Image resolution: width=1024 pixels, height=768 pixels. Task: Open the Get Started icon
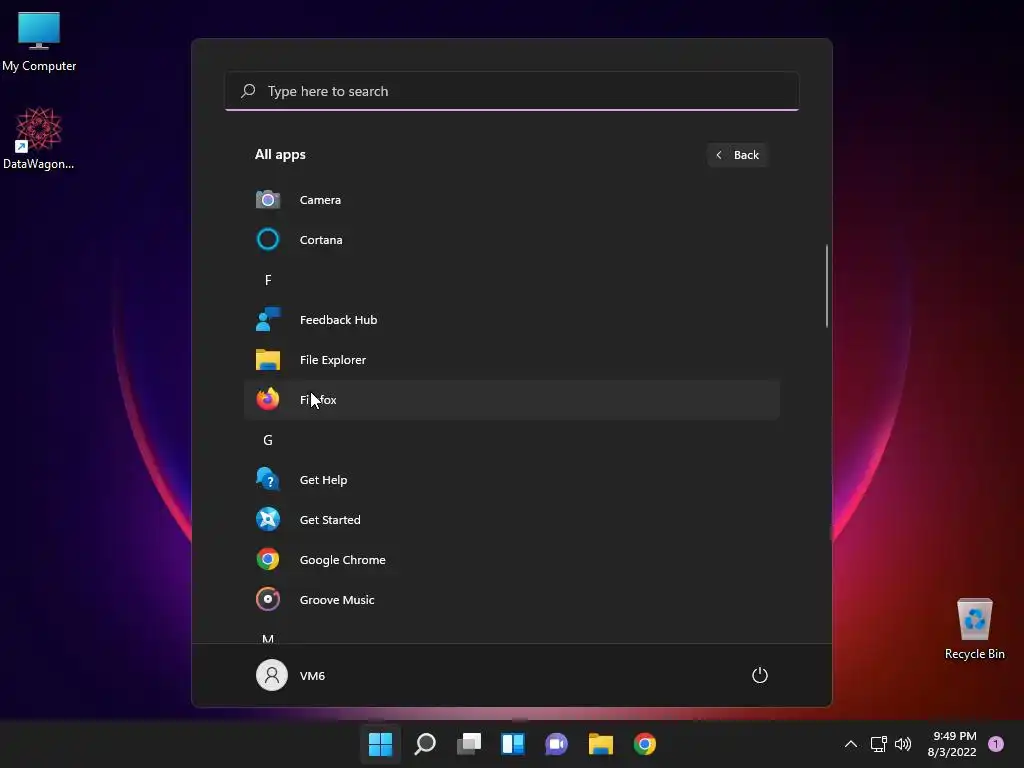268,519
